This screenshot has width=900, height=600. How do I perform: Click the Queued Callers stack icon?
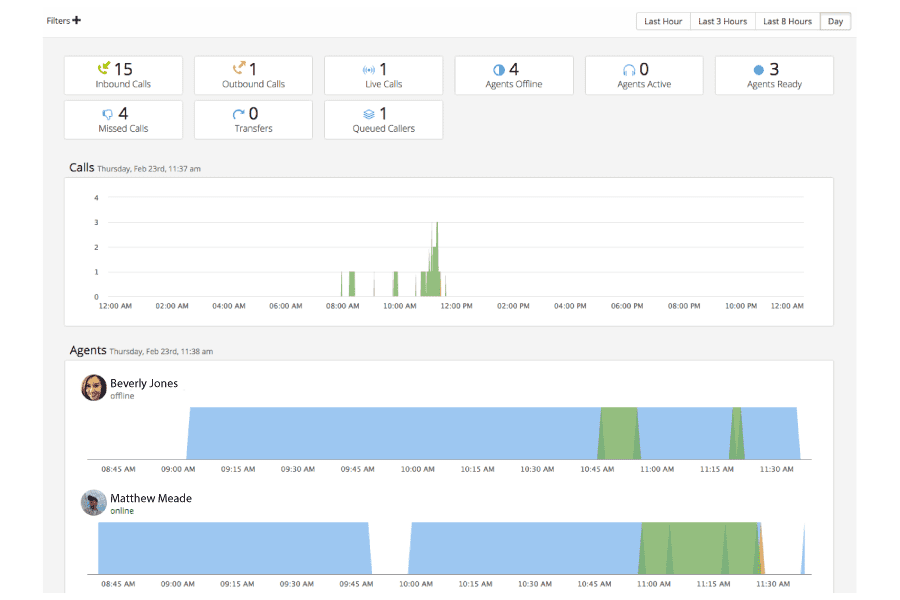tap(369, 114)
